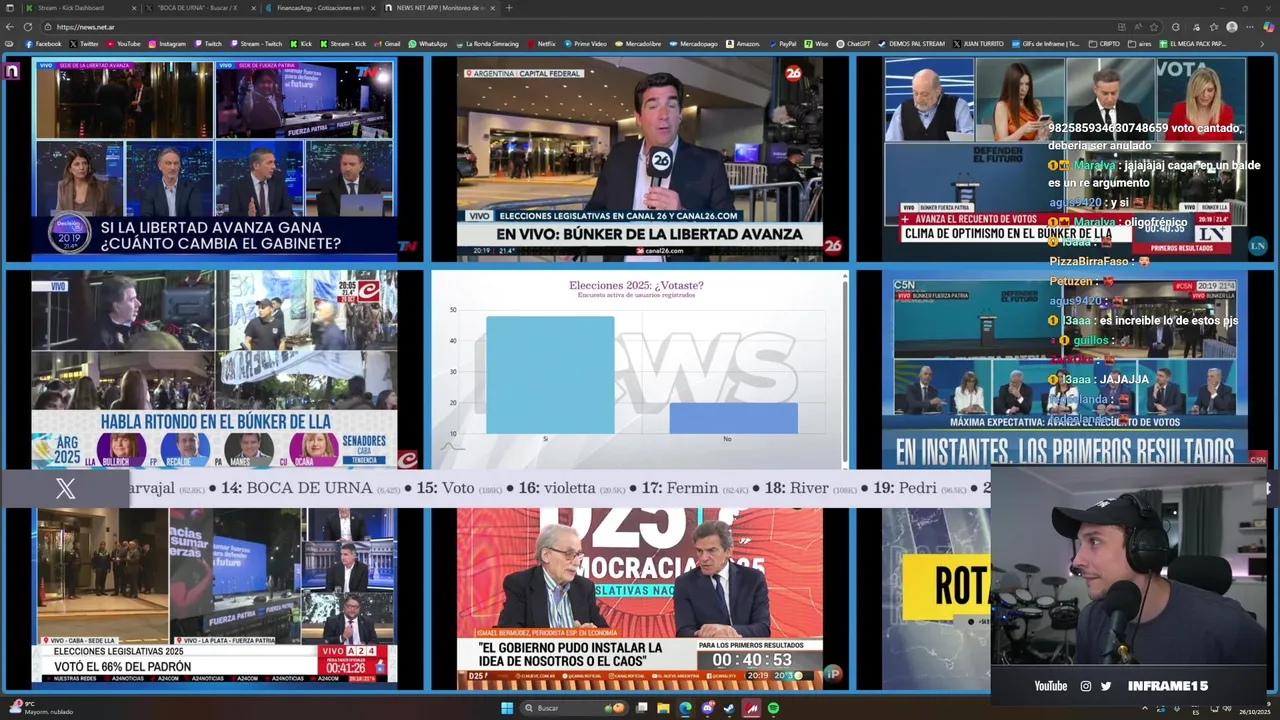
Task: Open the tab actions menu button
Action: (x=9, y=8)
